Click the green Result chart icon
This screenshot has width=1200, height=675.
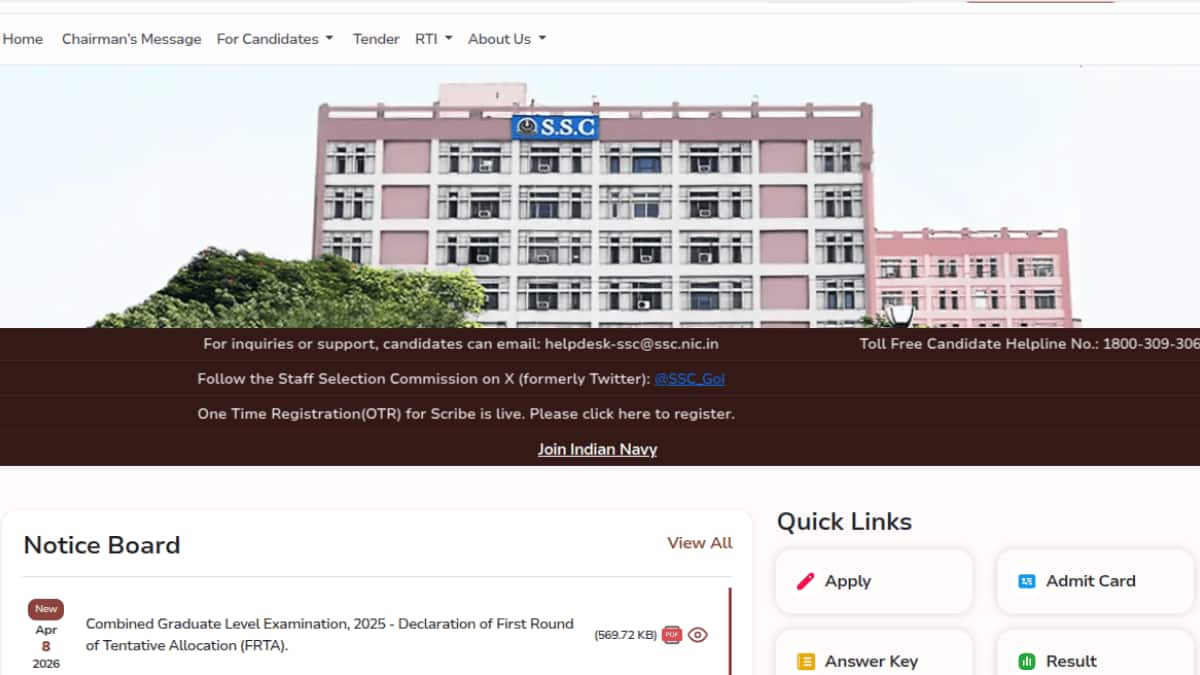(1026, 661)
